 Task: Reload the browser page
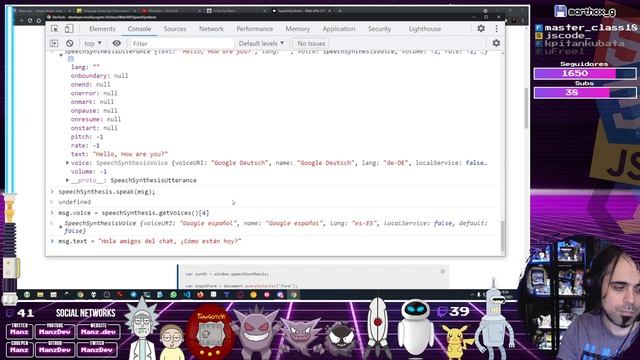[30, 20]
